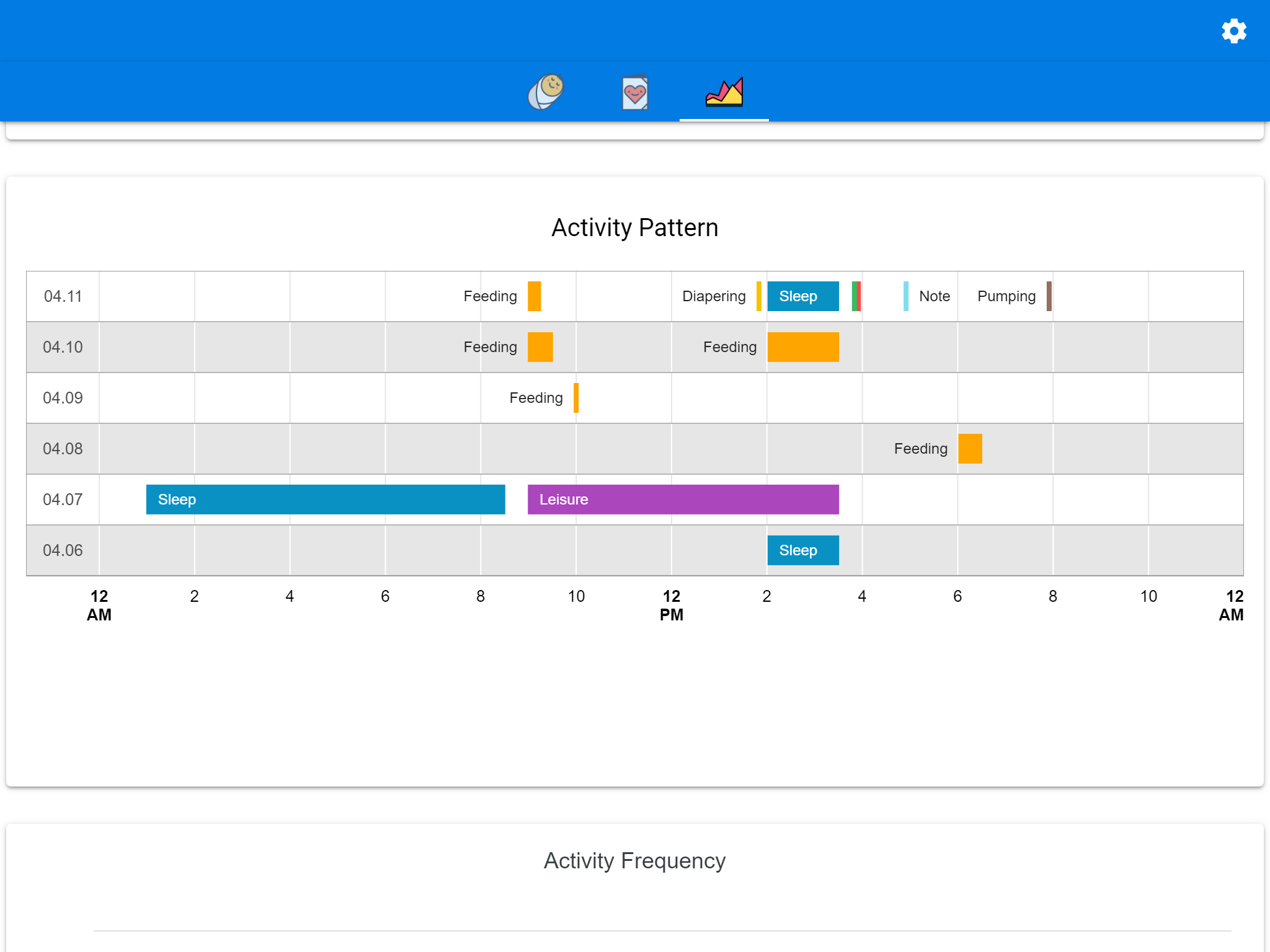
Task: Switch to the swaddled baby tab
Action: click(x=546, y=92)
